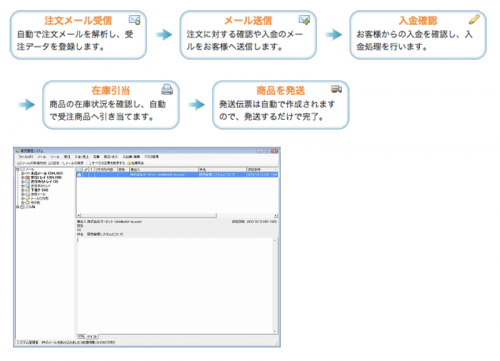
Task: Expand the 未読メール folder node
Action: (23, 173)
